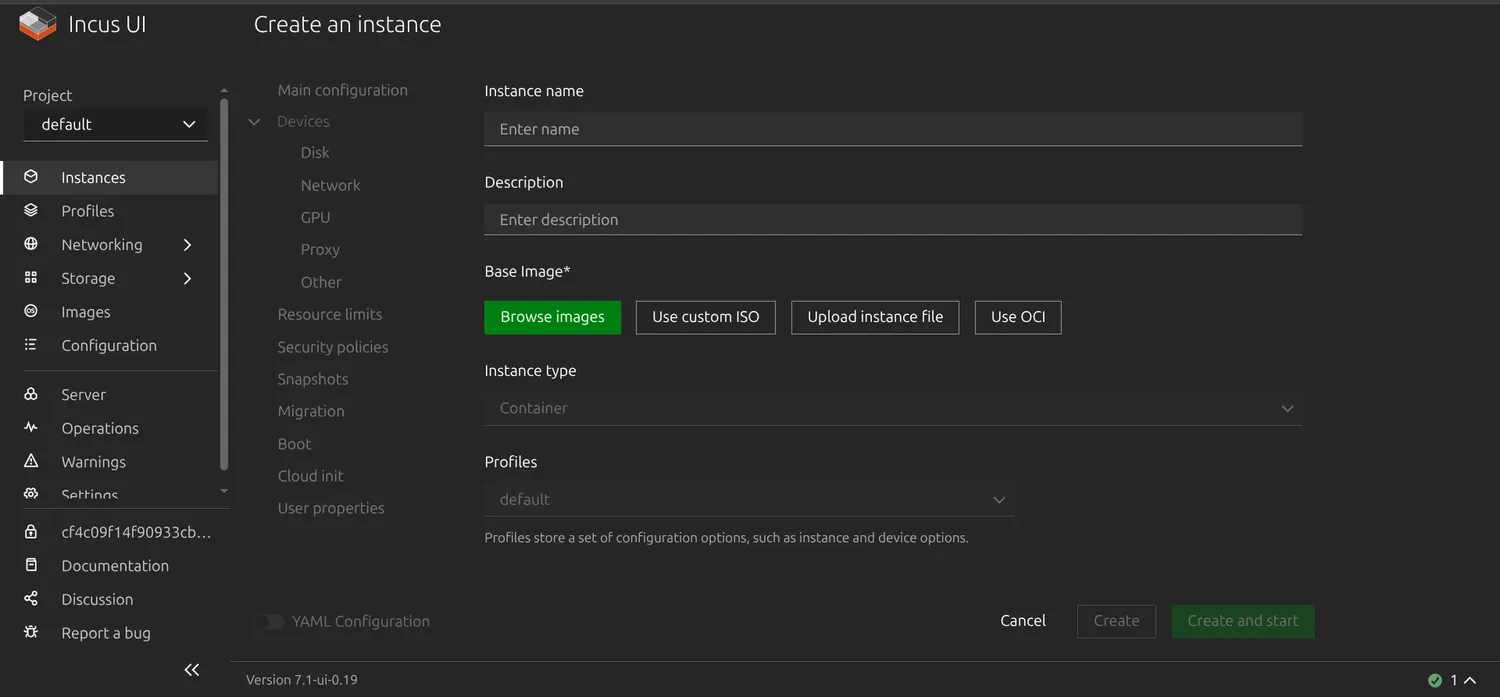Click the Server cluster icon
The height and width of the screenshot is (697, 1500).
(31, 394)
